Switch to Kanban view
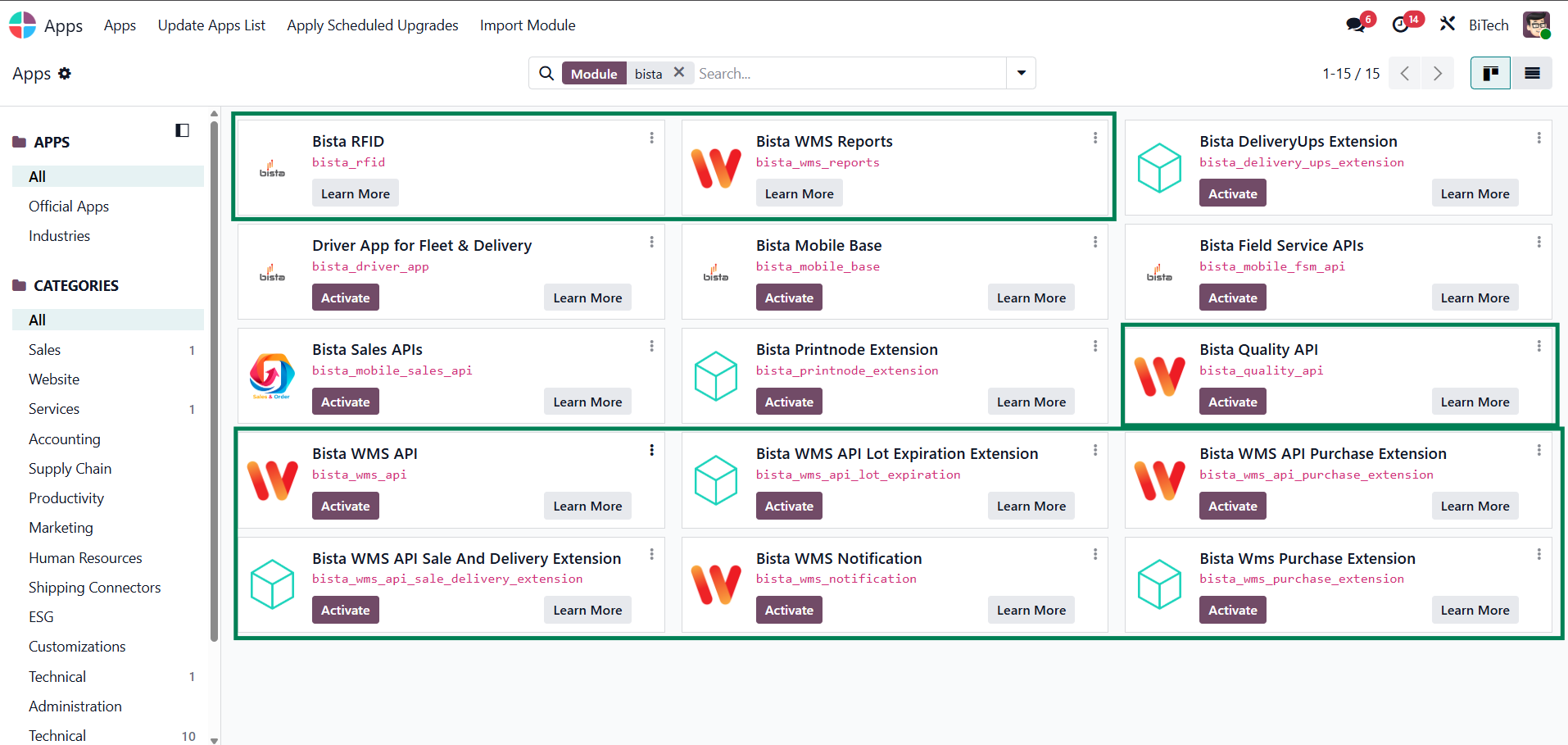Image resolution: width=1568 pixels, height=745 pixels. (1491, 73)
